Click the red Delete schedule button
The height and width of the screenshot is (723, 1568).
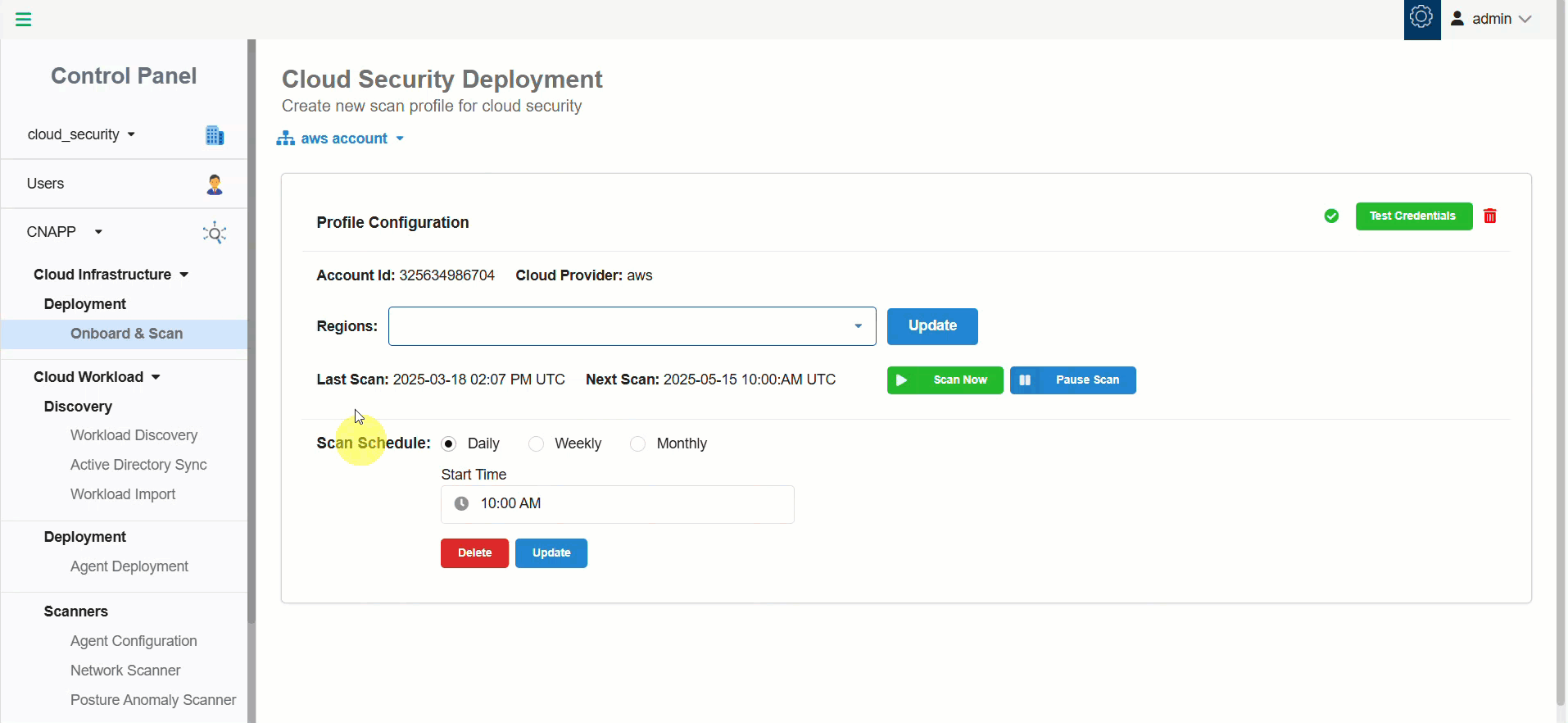pyautogui.click(x=475, y=553)
